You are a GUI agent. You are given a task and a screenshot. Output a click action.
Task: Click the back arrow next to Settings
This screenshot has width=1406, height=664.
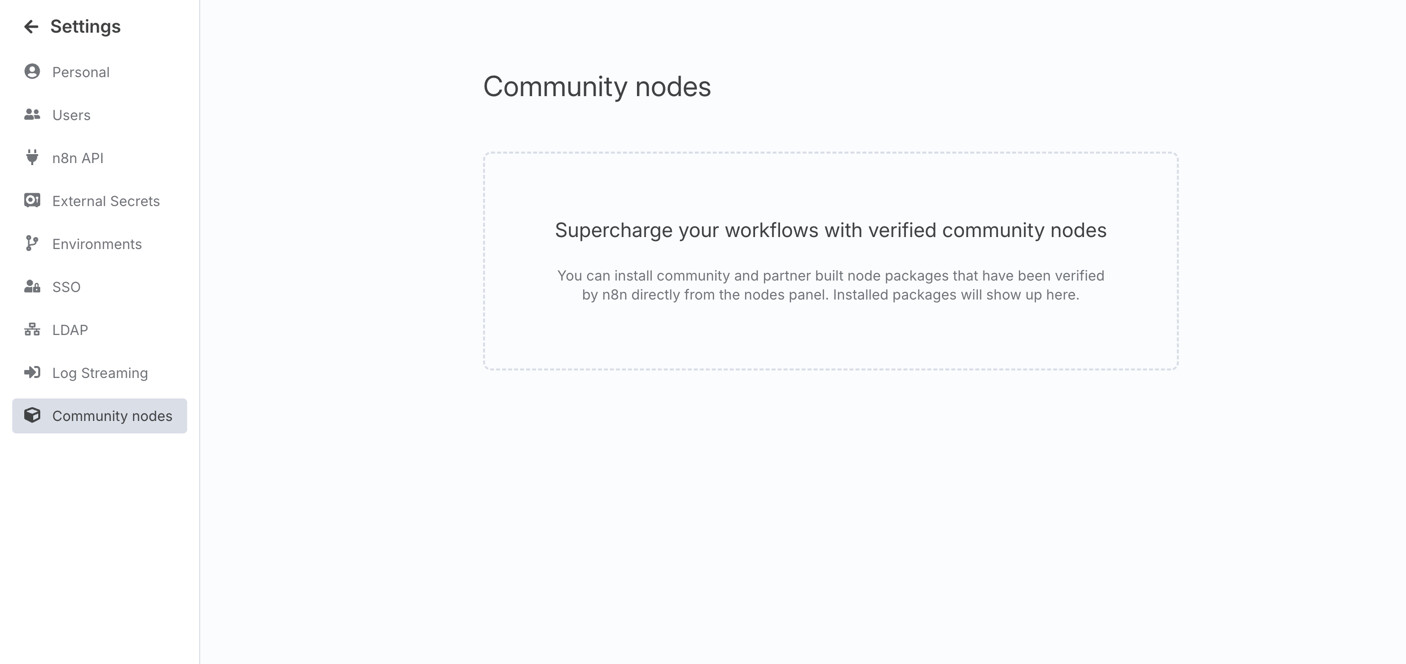[x=31, y=27]
